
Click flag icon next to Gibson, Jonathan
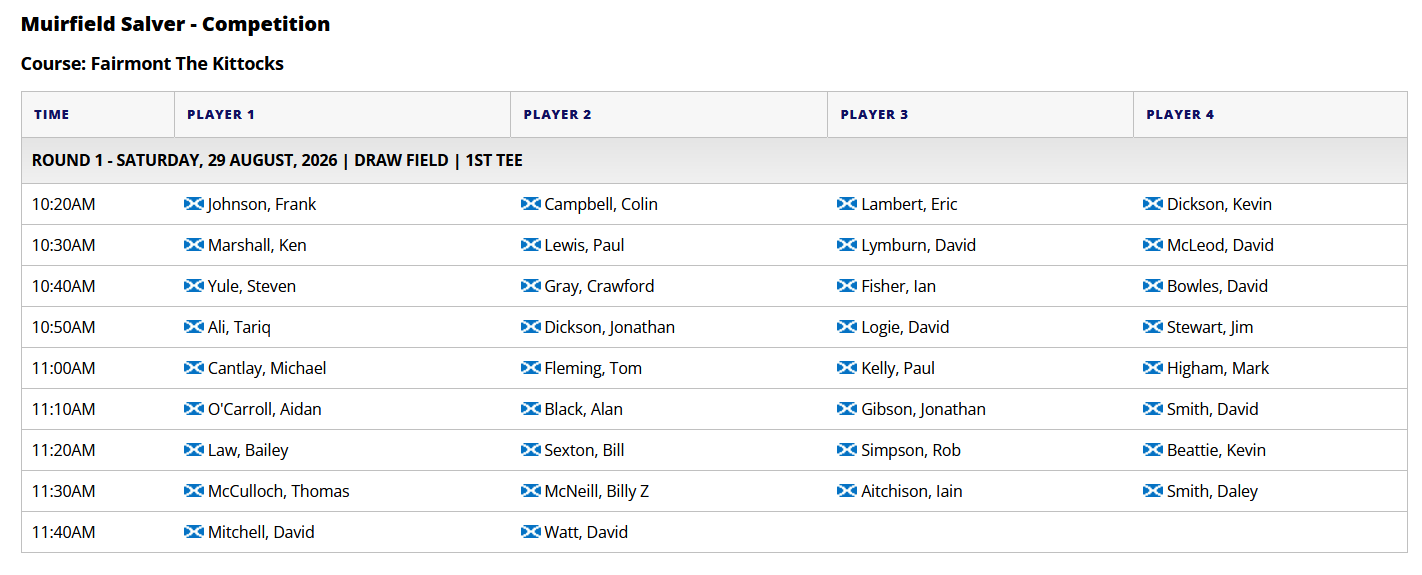click(x=847, y=409)
